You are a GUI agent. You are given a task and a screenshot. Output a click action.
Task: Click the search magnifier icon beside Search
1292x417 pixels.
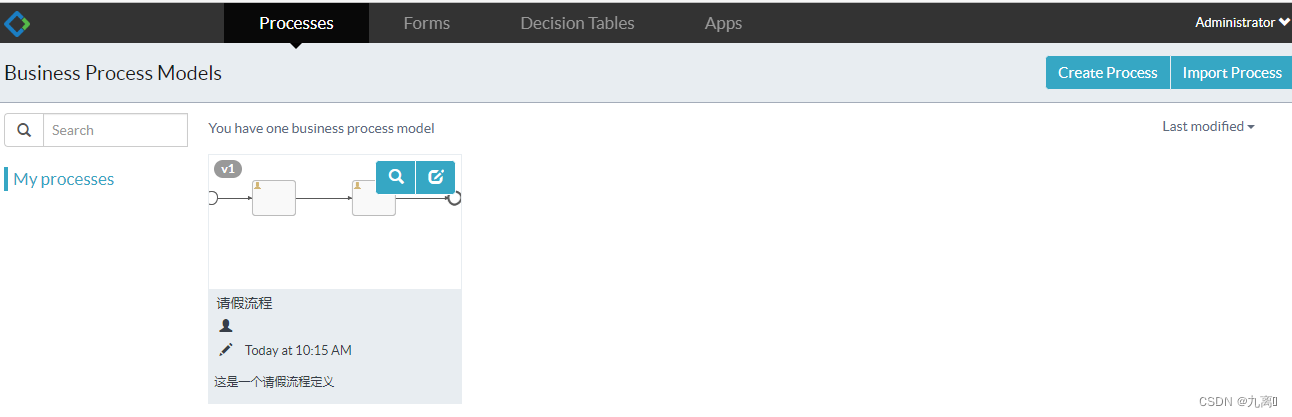tap(24, 130)
